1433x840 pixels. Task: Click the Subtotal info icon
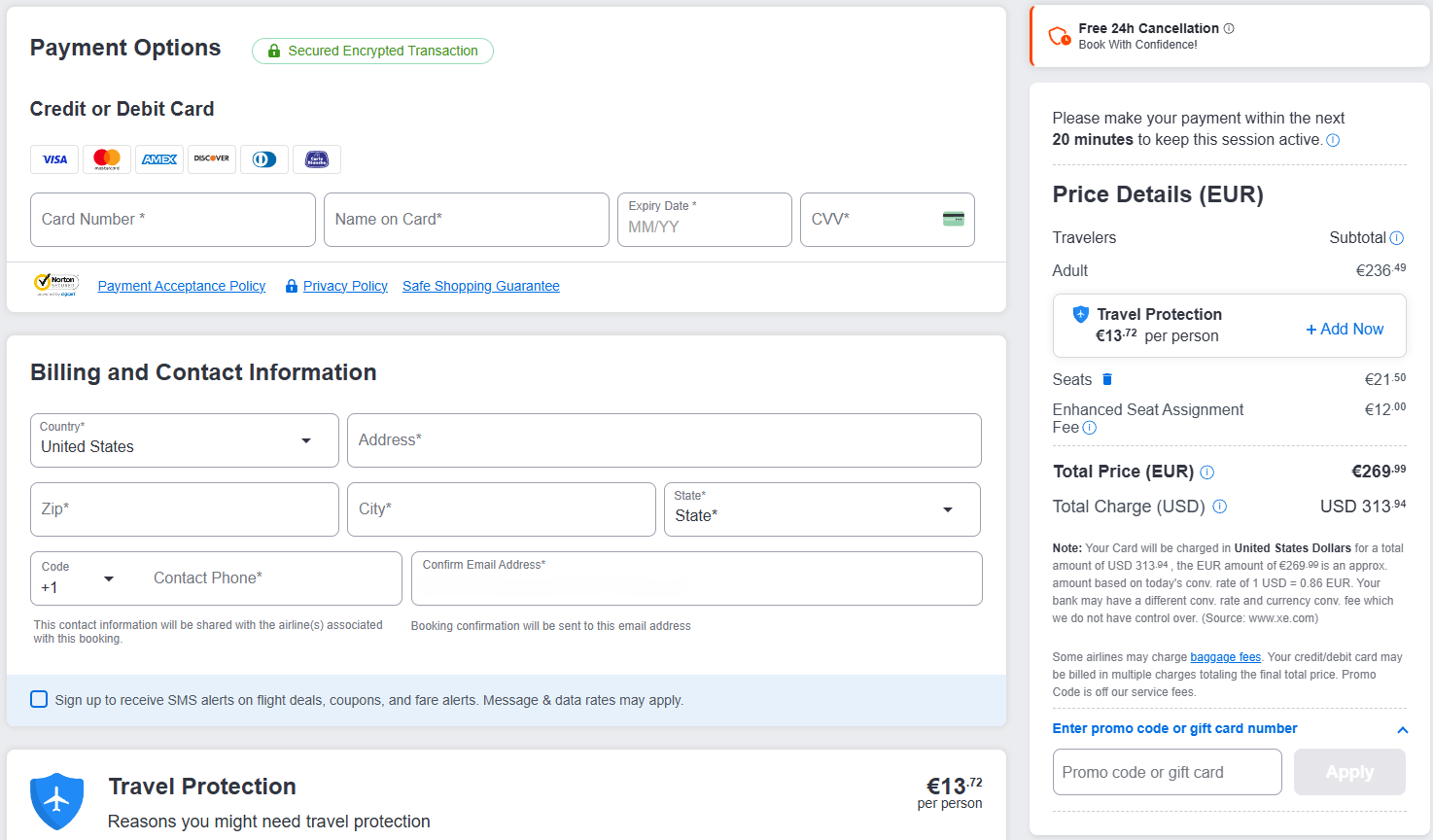[x=1397, y=238]
